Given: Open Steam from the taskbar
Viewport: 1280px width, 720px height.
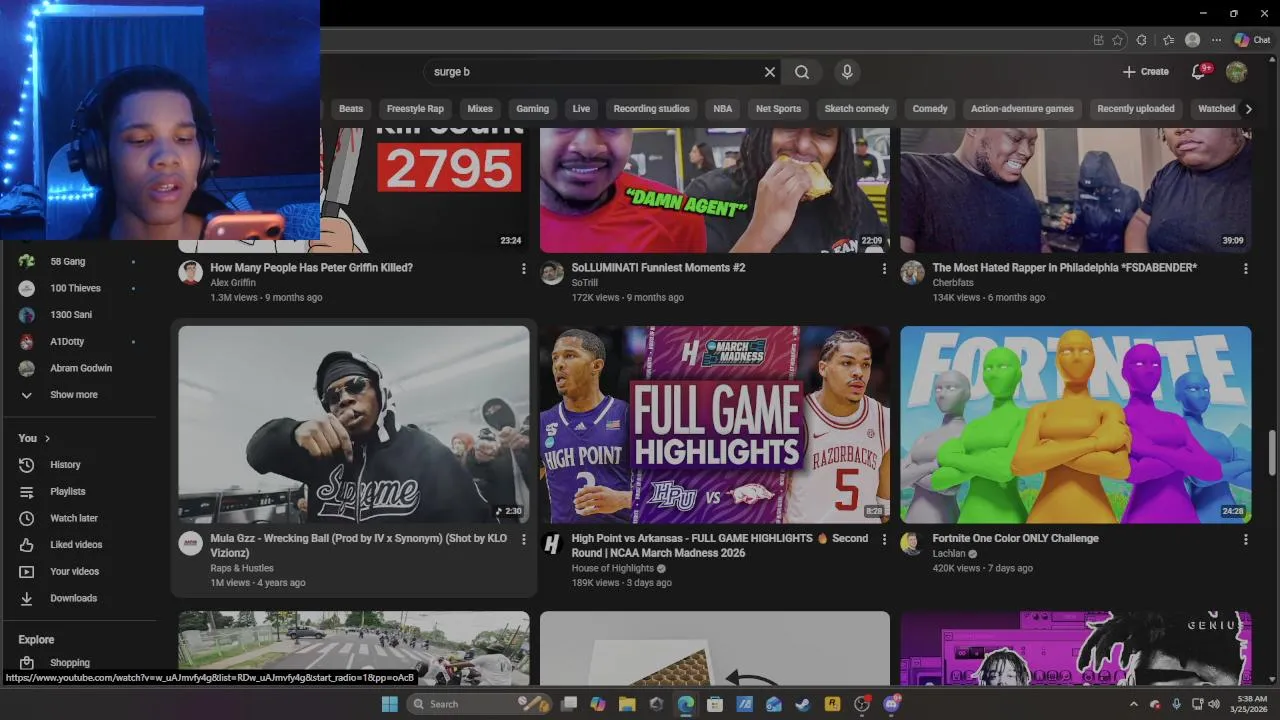Looking at the screenshot, I should pyautogui.click(x=803, y=704).
